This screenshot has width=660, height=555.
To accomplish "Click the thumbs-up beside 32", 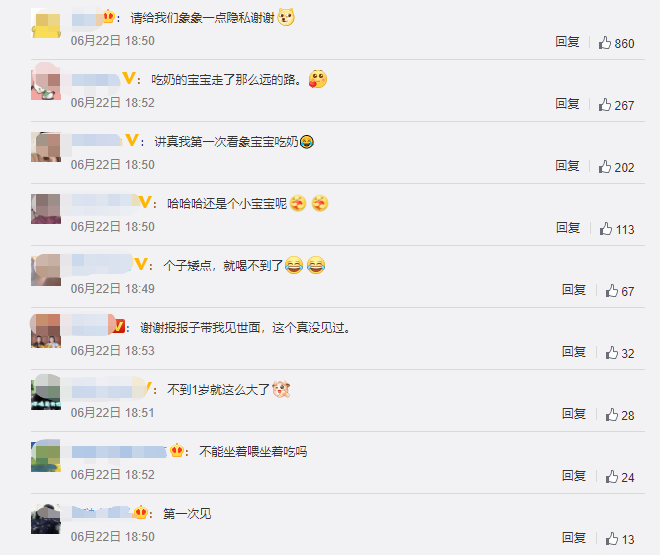I will (612, 353).
